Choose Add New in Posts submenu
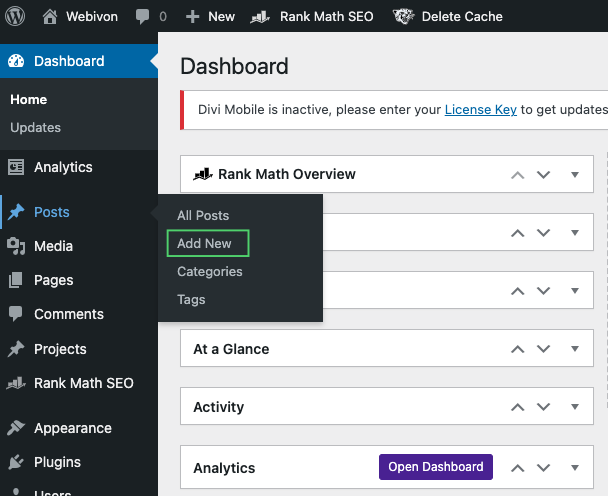 click(x=204, y=243)
